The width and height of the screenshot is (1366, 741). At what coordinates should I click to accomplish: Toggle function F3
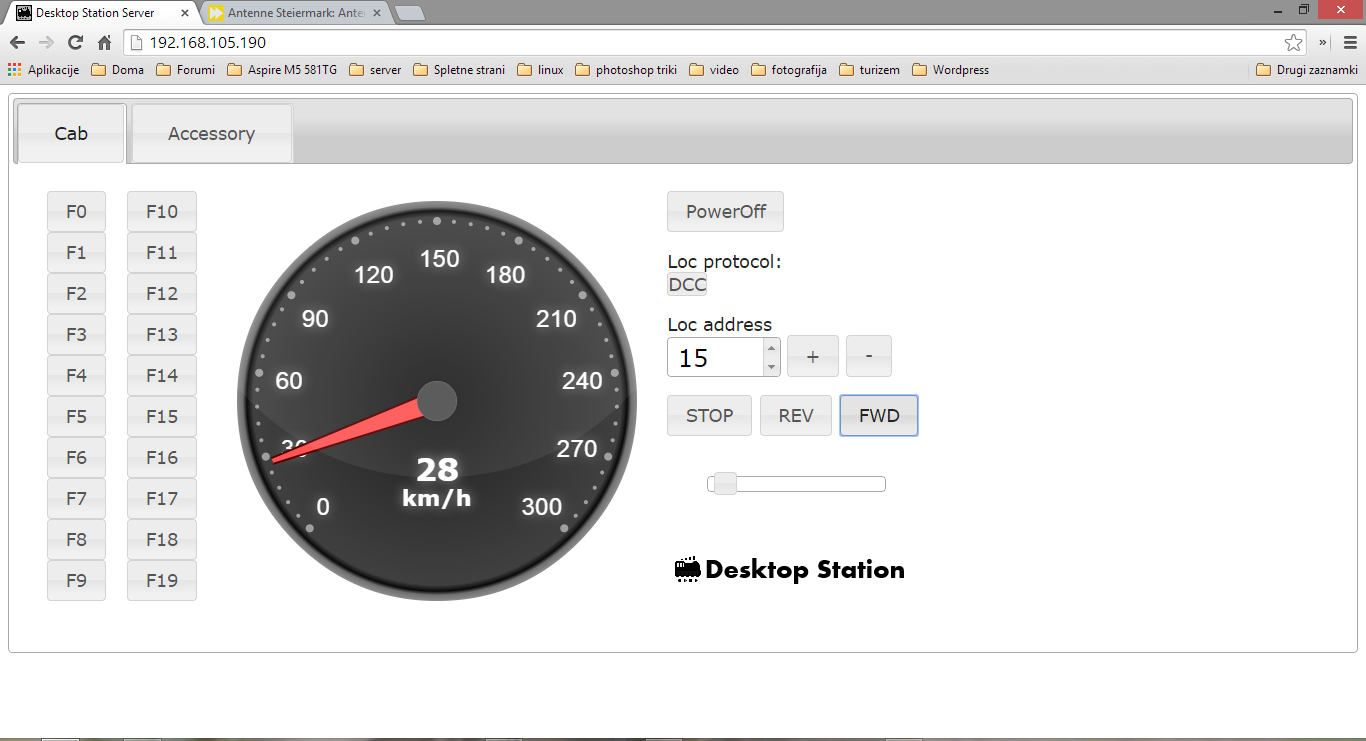tap(76, 335)
